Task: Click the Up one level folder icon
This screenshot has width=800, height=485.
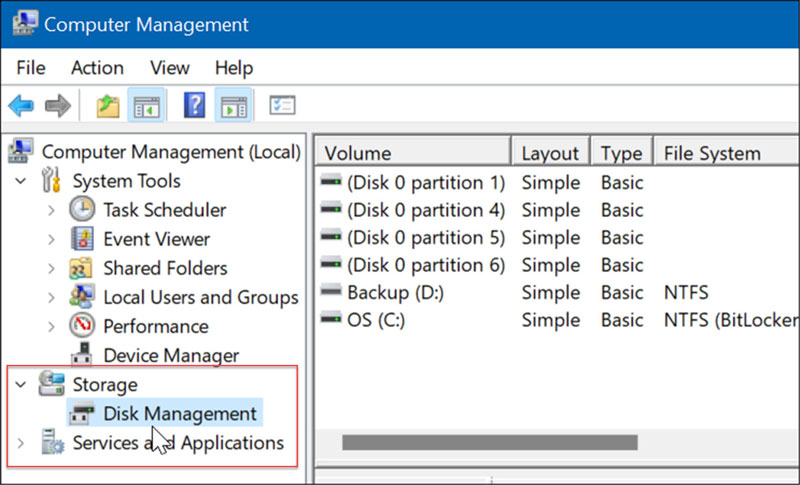Action: [107, 106]
